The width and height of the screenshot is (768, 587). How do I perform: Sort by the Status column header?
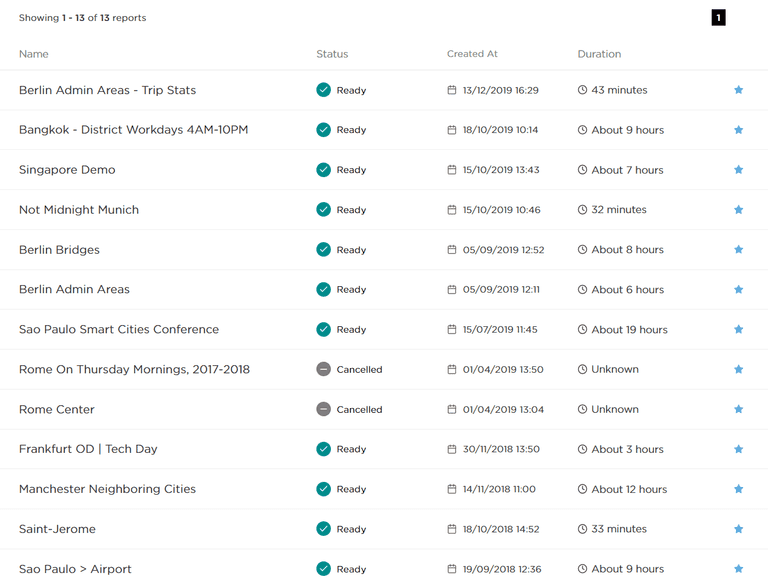coord(332,54)
